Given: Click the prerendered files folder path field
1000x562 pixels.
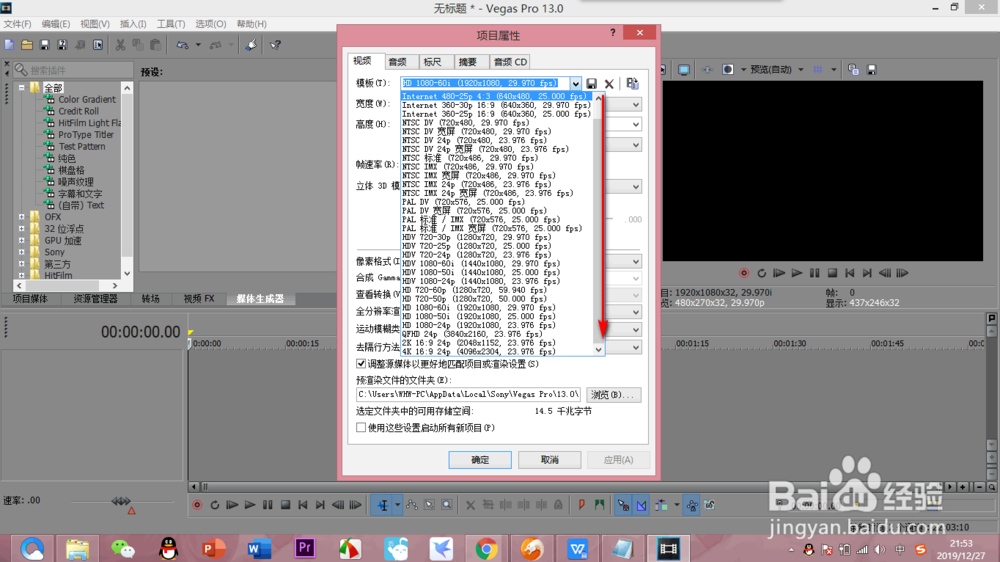Looking at the screenshot, I should point(469,394).
